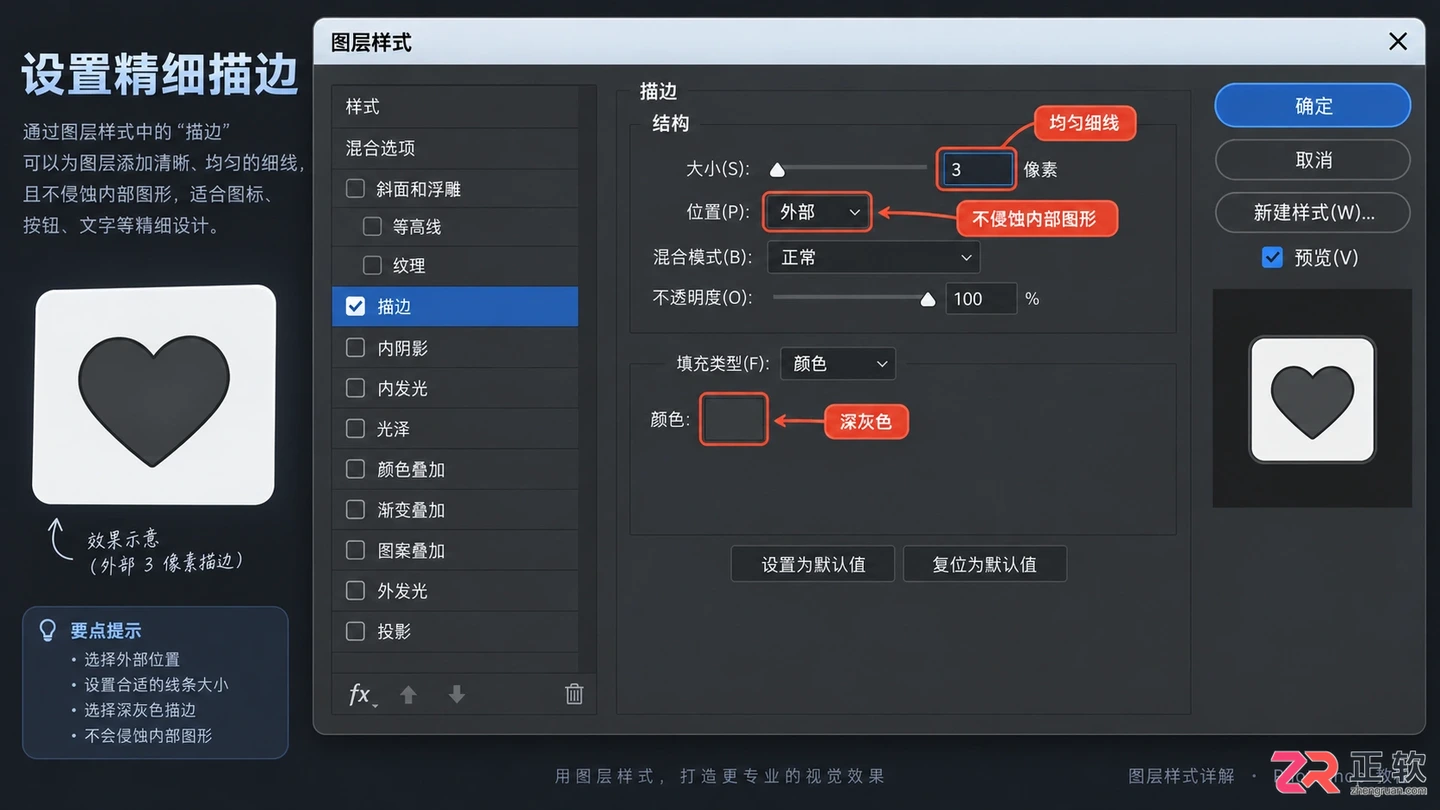The image size is (1440, 810).
Task: Select the 内阴影 row label
Action: point(402,348)
